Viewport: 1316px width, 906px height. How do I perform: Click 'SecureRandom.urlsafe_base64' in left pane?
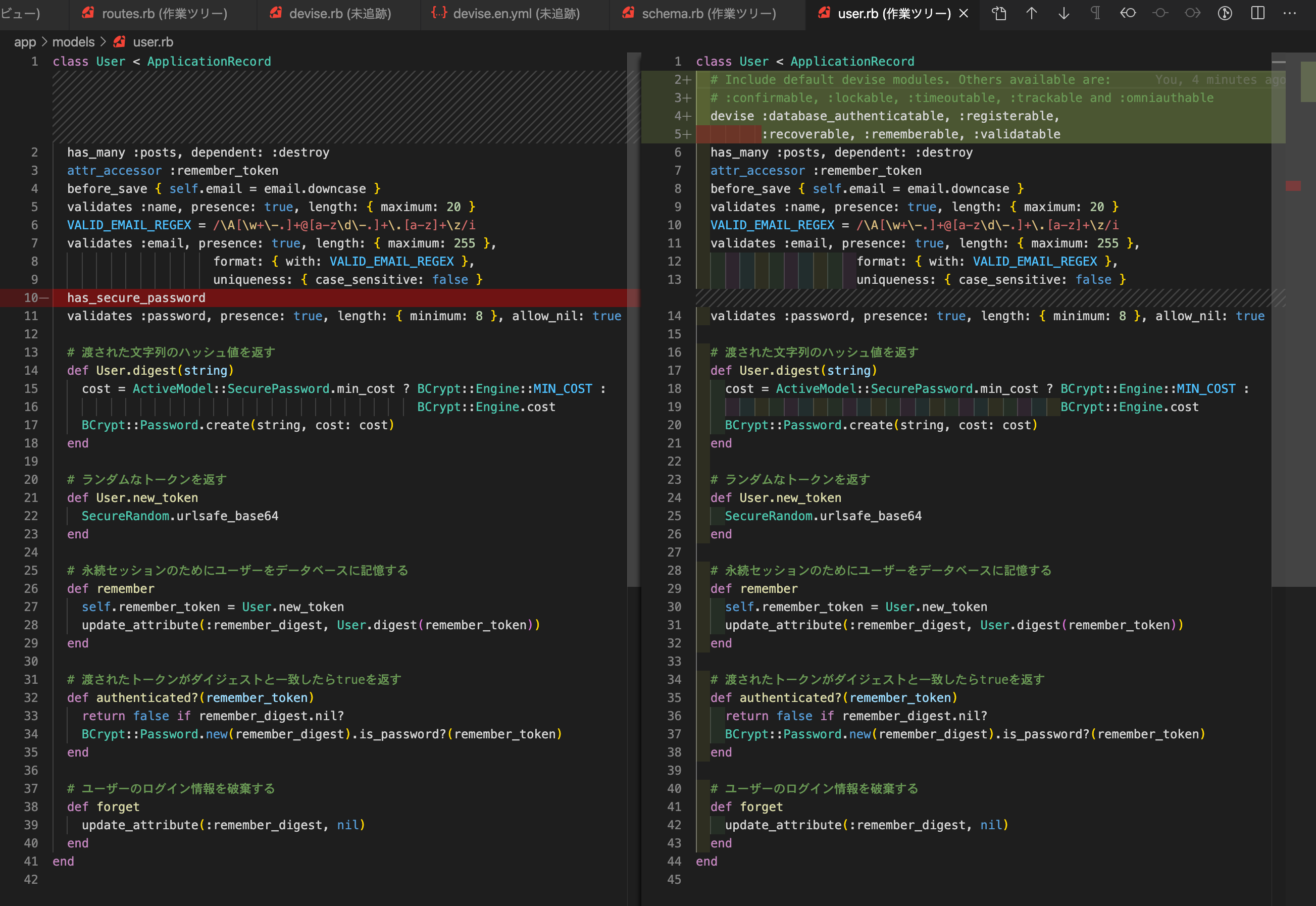(x=180, y=516)
